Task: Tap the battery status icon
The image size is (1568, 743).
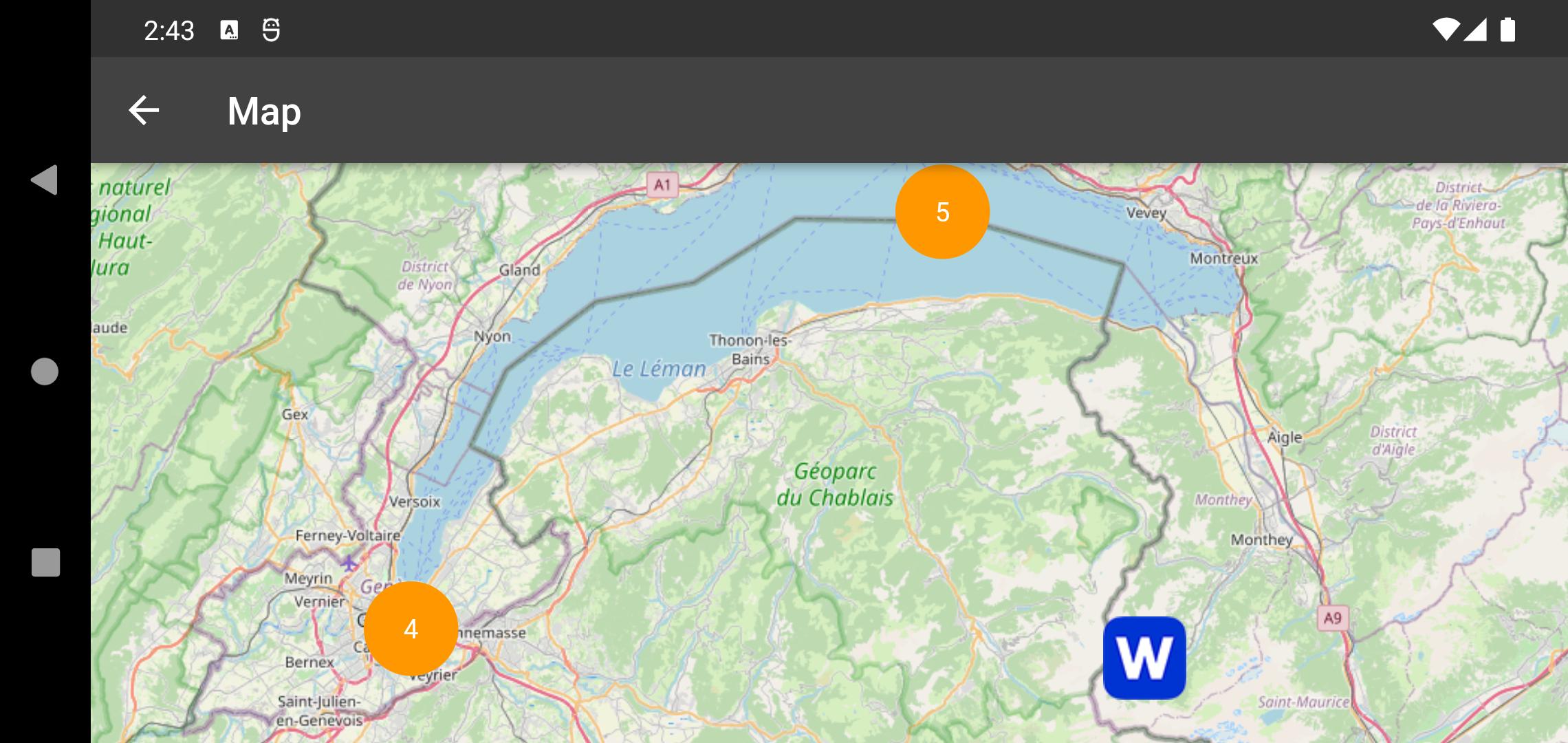Action: 1507,30
